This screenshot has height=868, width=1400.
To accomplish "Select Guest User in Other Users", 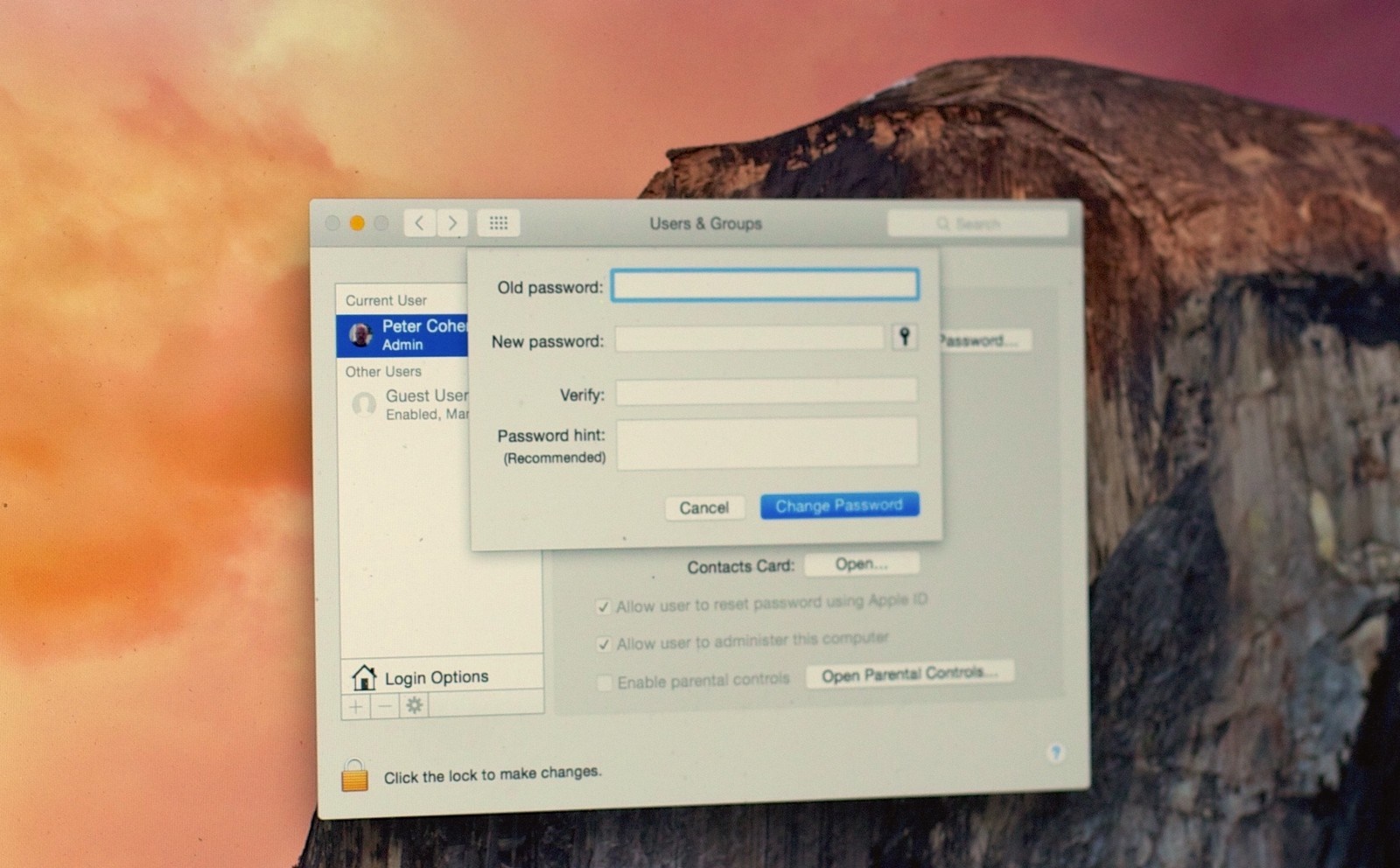I will (x=404, y=404).
